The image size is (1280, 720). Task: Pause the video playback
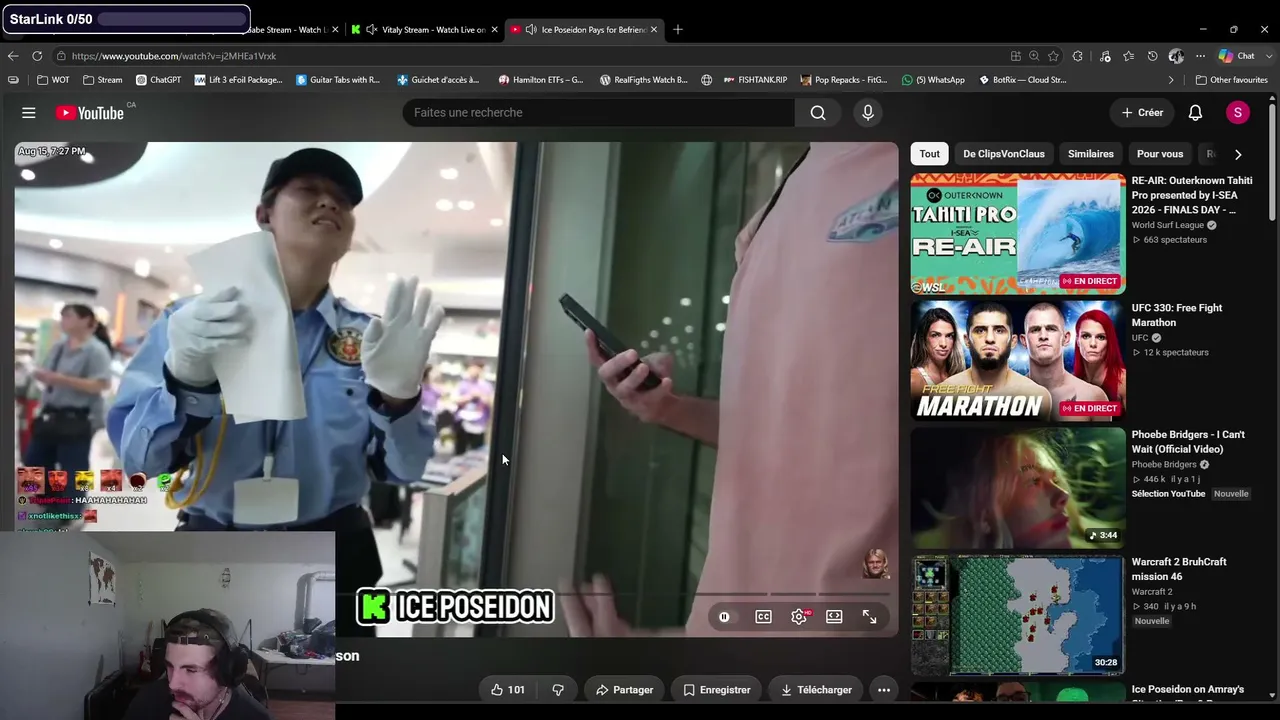pyautogui.click(x=724, y=617)
